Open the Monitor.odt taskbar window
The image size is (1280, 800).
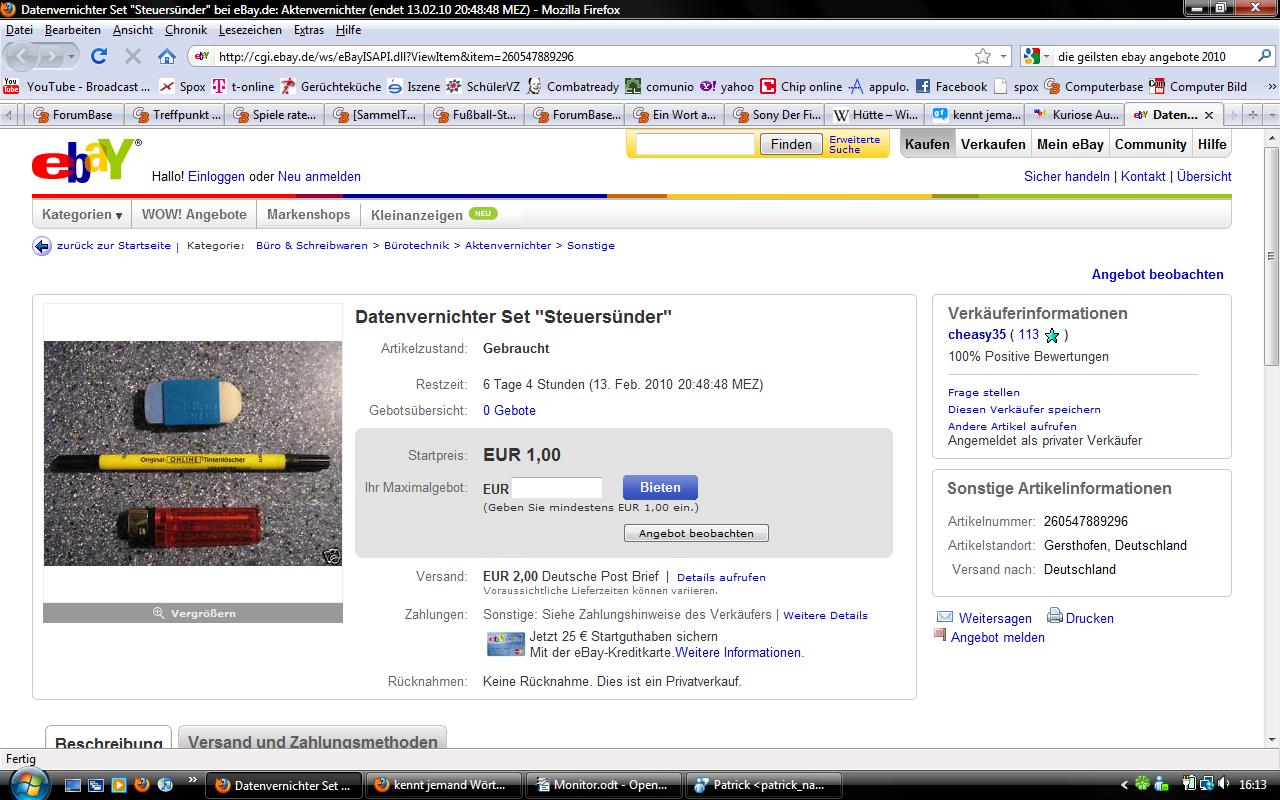pyautogui.click(x=603, y=785)
